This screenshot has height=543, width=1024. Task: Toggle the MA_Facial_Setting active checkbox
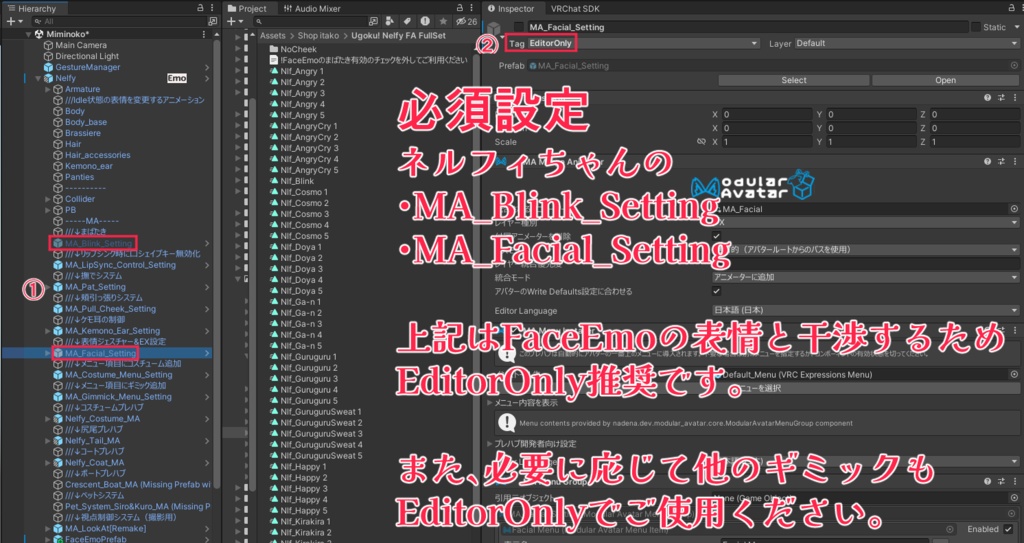pos(519,27)
